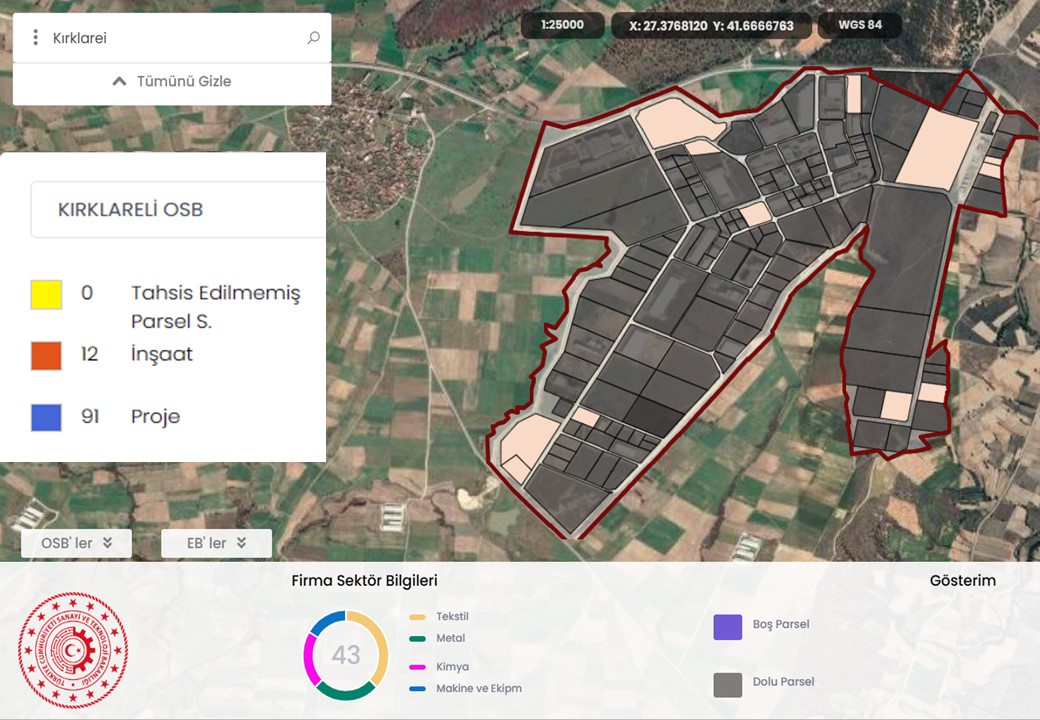Click the Makine ve Ekipm legend marker
The height and width of the screenshot is (720, 1040).
(x=418, y=689)
